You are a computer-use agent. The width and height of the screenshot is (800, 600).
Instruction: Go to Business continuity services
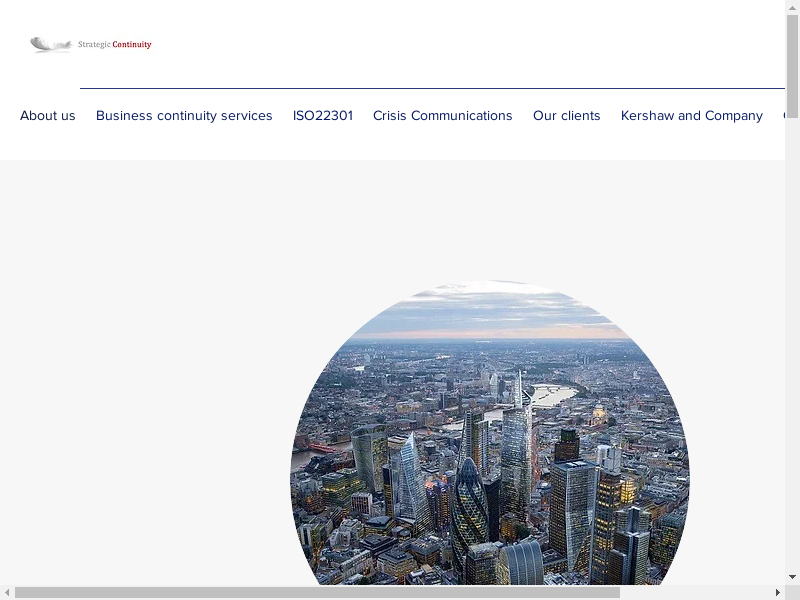(184, 116)
